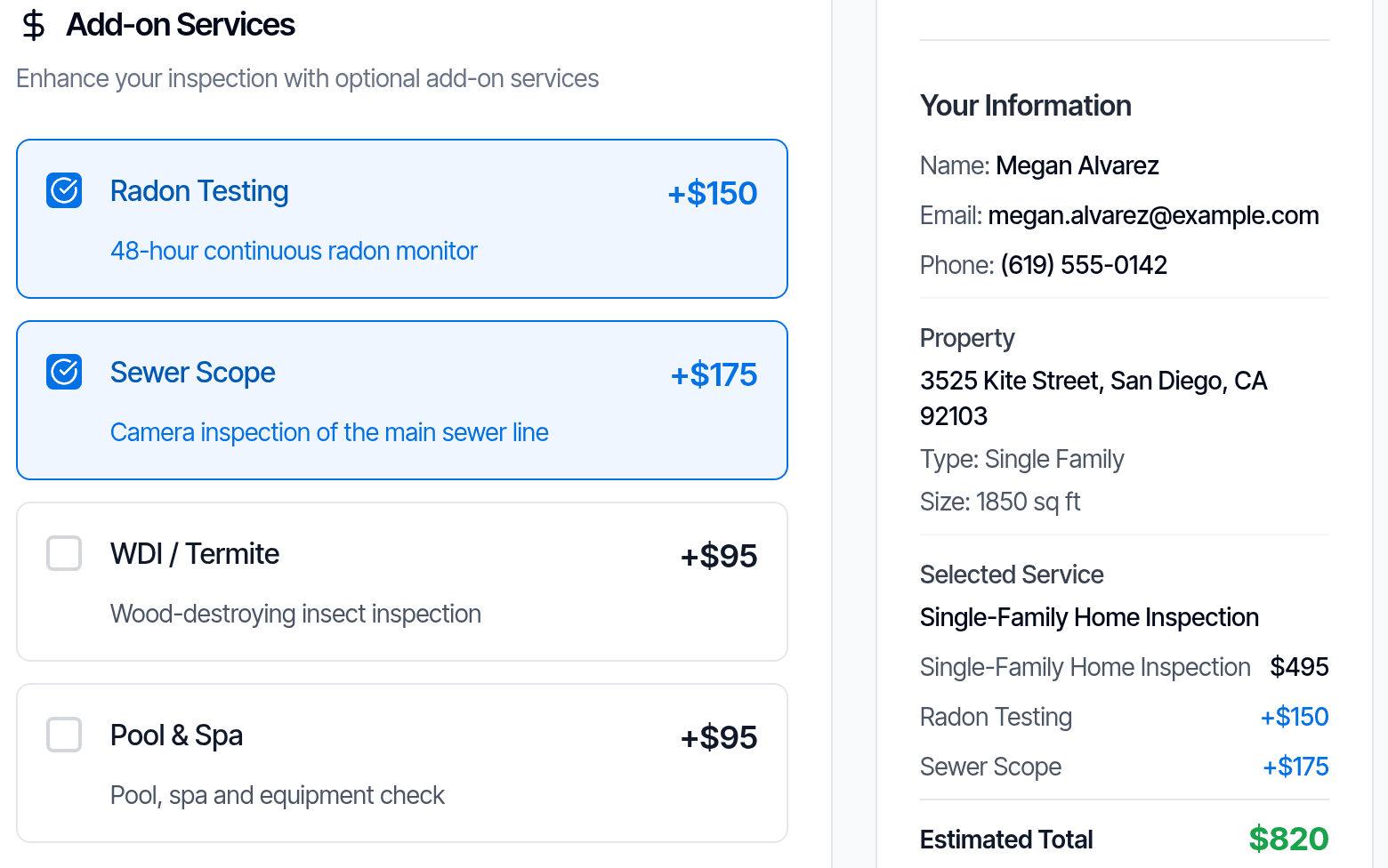Select the WDI / Termite card title
Screen dimensions: 1388x868
tap(195, 554)
